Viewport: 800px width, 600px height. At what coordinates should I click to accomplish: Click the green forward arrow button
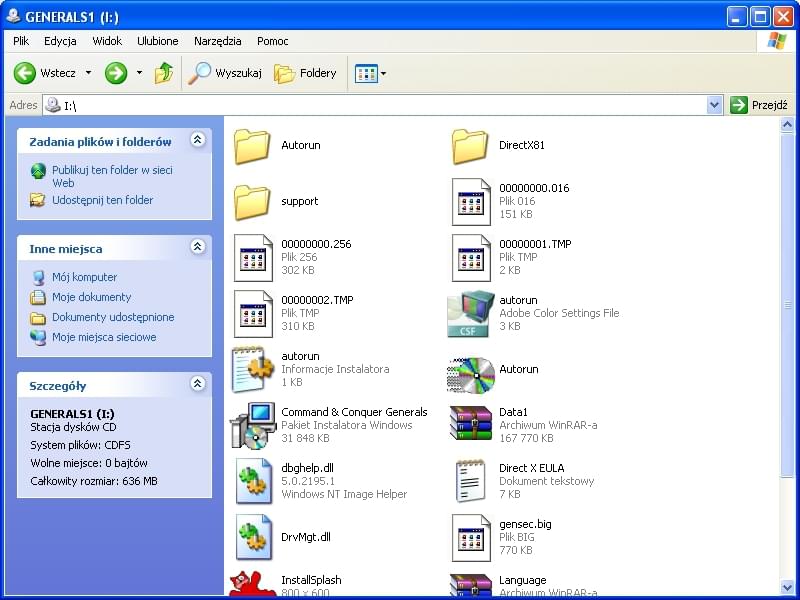116,73
